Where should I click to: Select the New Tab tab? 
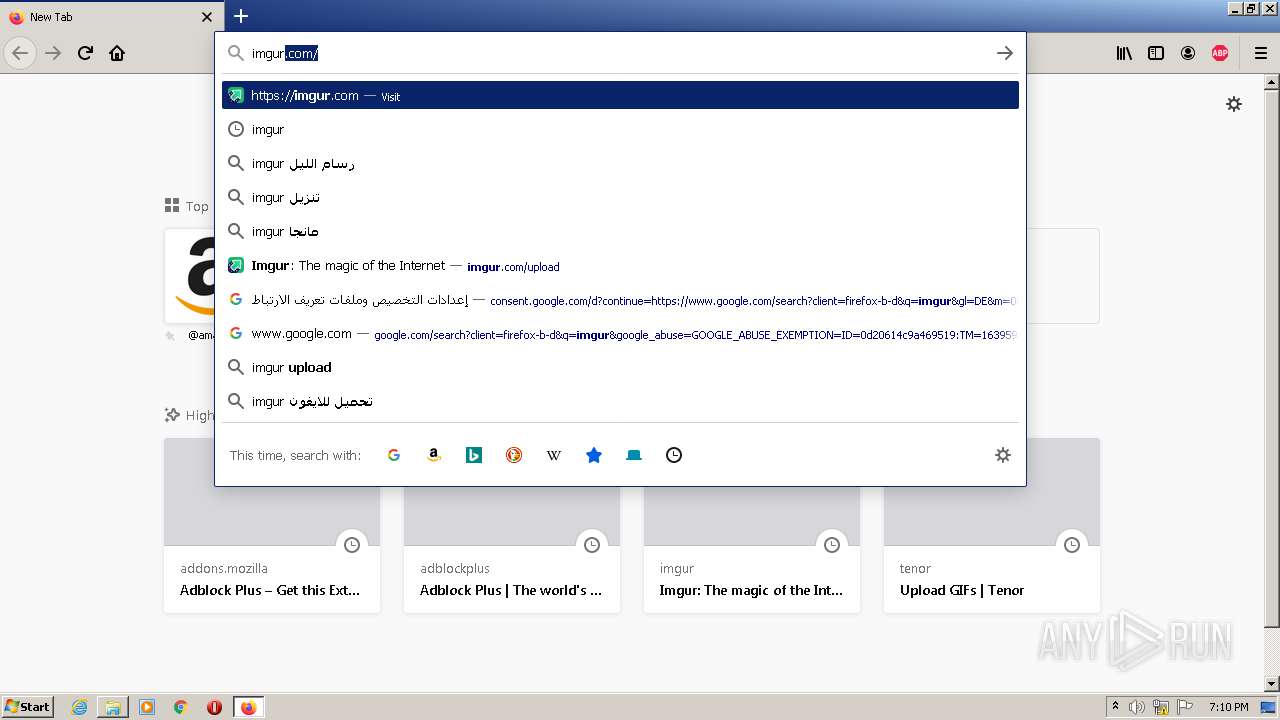pos(111,17)
